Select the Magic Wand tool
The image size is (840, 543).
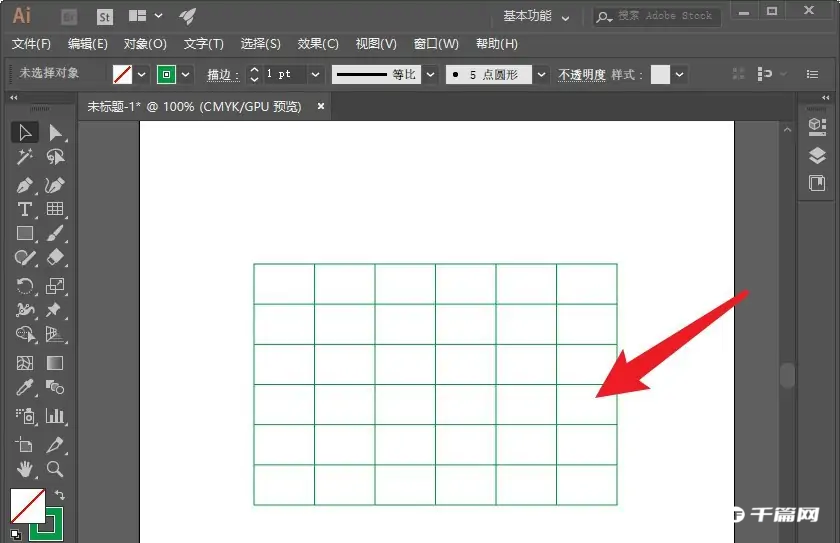click(25, 157)
